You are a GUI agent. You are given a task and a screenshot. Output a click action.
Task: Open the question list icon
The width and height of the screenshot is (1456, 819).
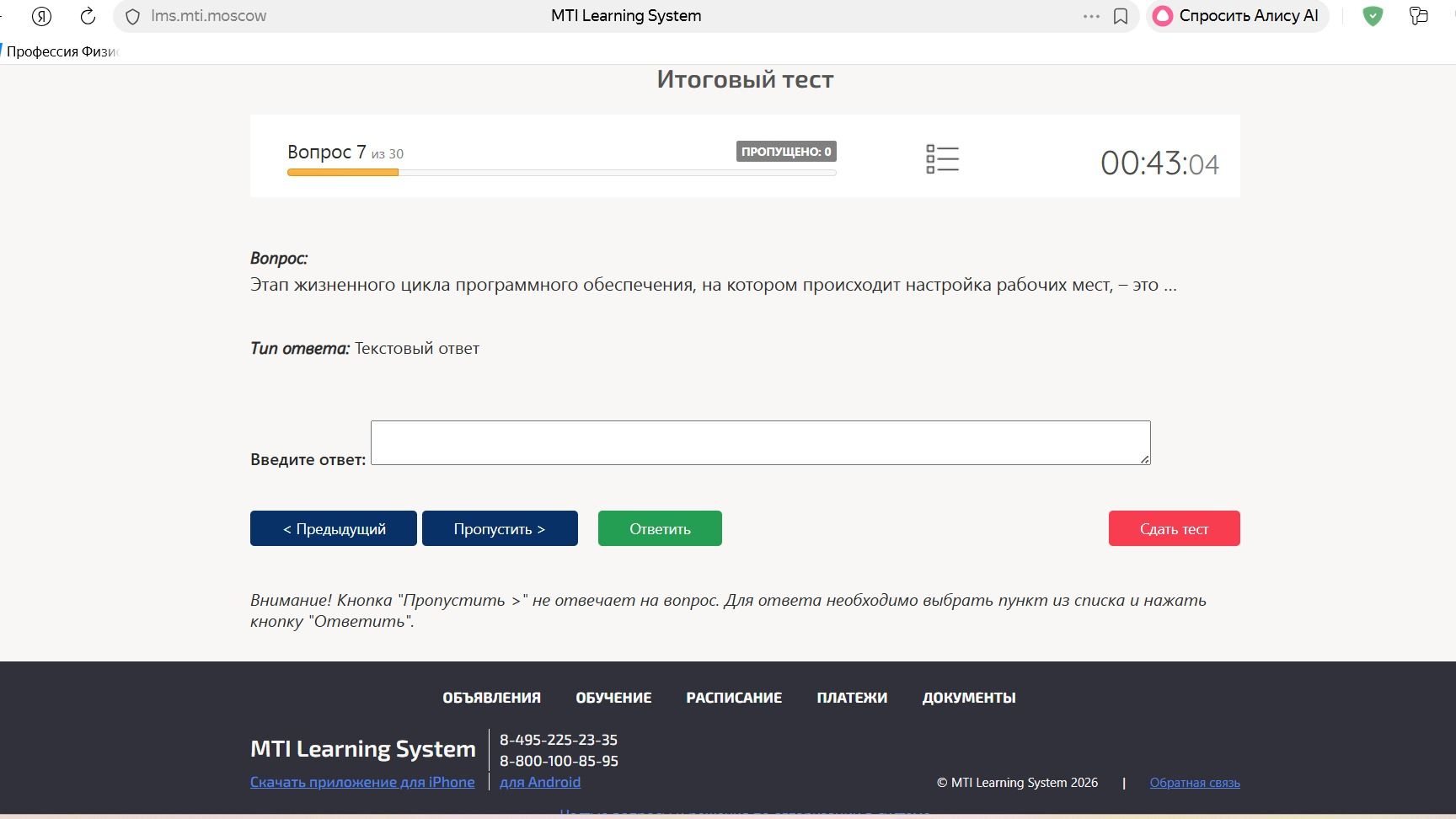pos(942,158)
